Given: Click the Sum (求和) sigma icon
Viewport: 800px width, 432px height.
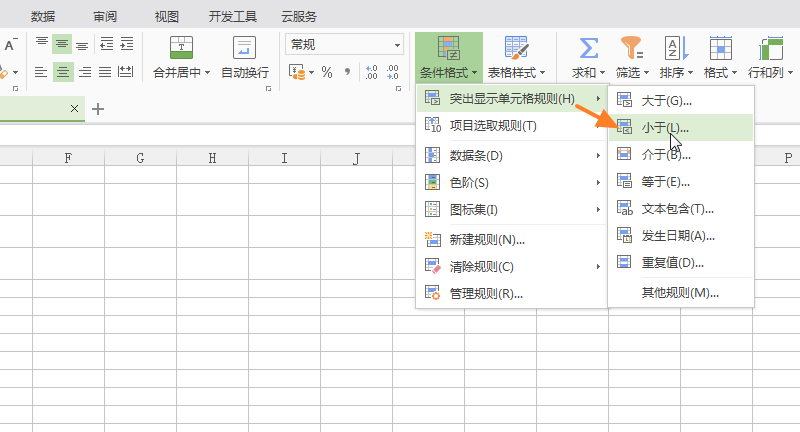Looking at the screenshot, I should pyautogui.click(x=588, y=48).
